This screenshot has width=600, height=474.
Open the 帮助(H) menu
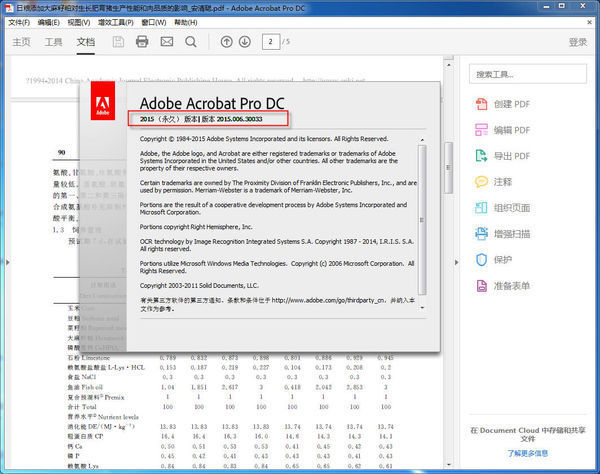click(x=186, y=23)
